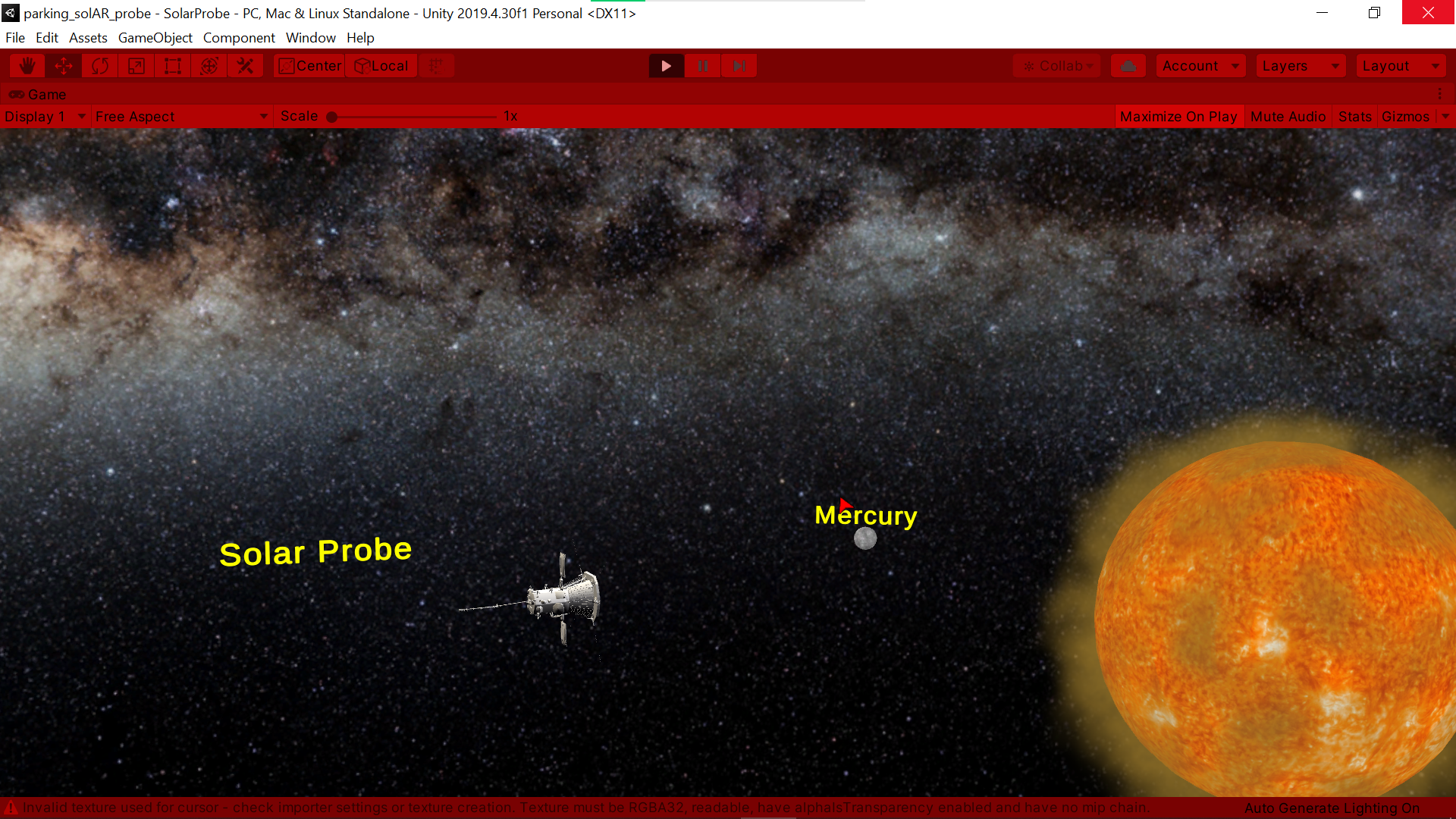Open the Unity cloud services icon
The width and height of the screenshot is (1456, 819).
1128,66
